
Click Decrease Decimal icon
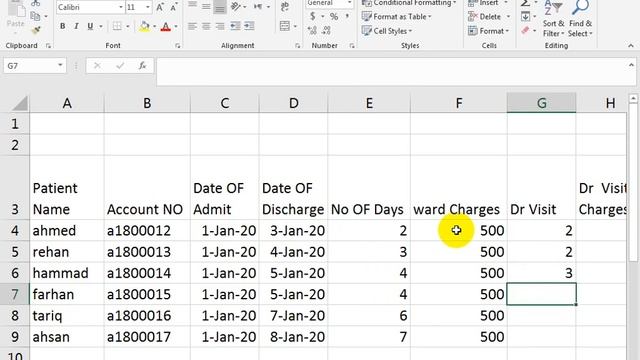[x=327, y=31]
